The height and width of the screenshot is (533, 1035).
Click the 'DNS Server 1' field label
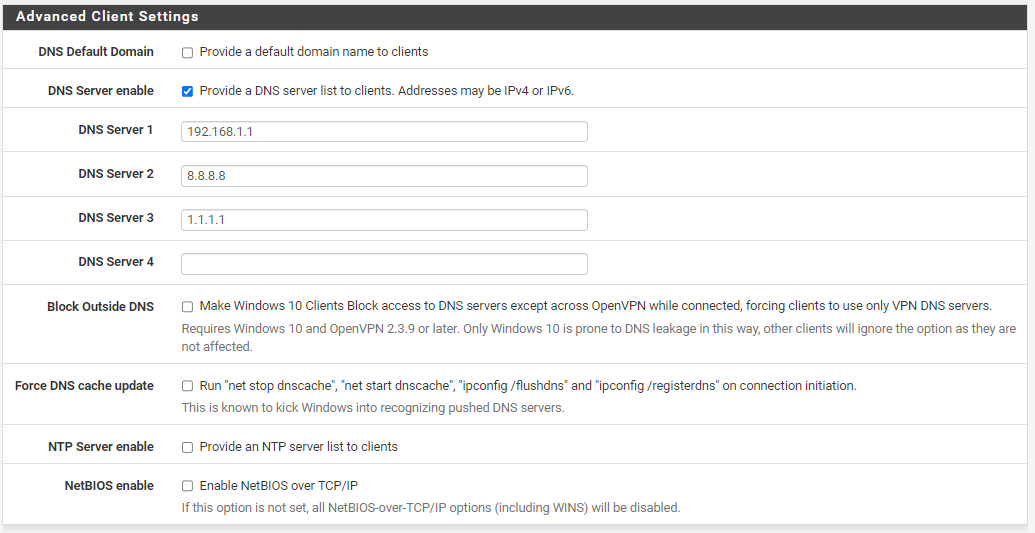tap(116, 129)
